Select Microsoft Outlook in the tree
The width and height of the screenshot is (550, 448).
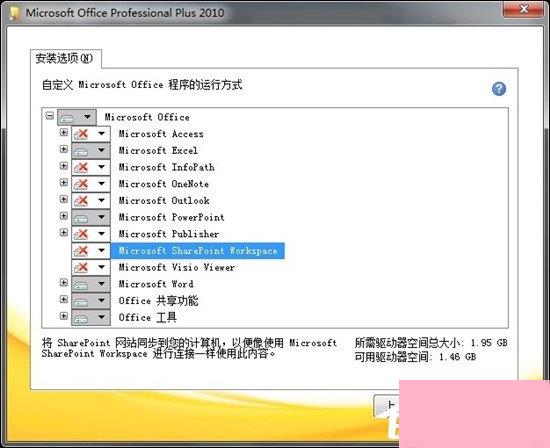[164, 200]
